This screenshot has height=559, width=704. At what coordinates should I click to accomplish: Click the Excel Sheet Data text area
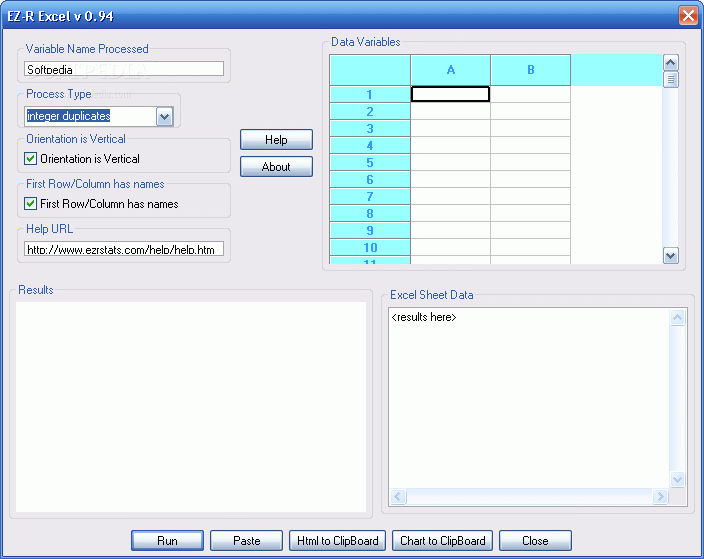tap(529, 398)
